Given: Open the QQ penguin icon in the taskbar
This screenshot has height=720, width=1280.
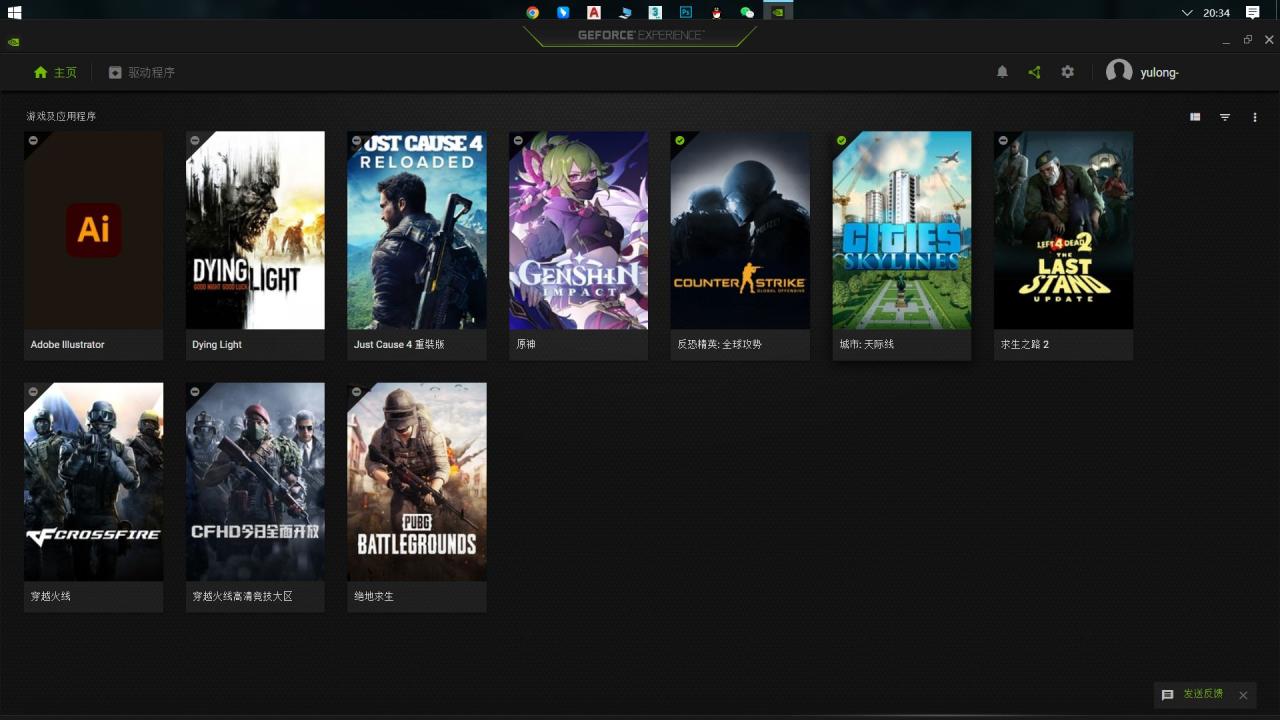Looking at the screenshot, I should pyautogui.click(x=716, y=12).
